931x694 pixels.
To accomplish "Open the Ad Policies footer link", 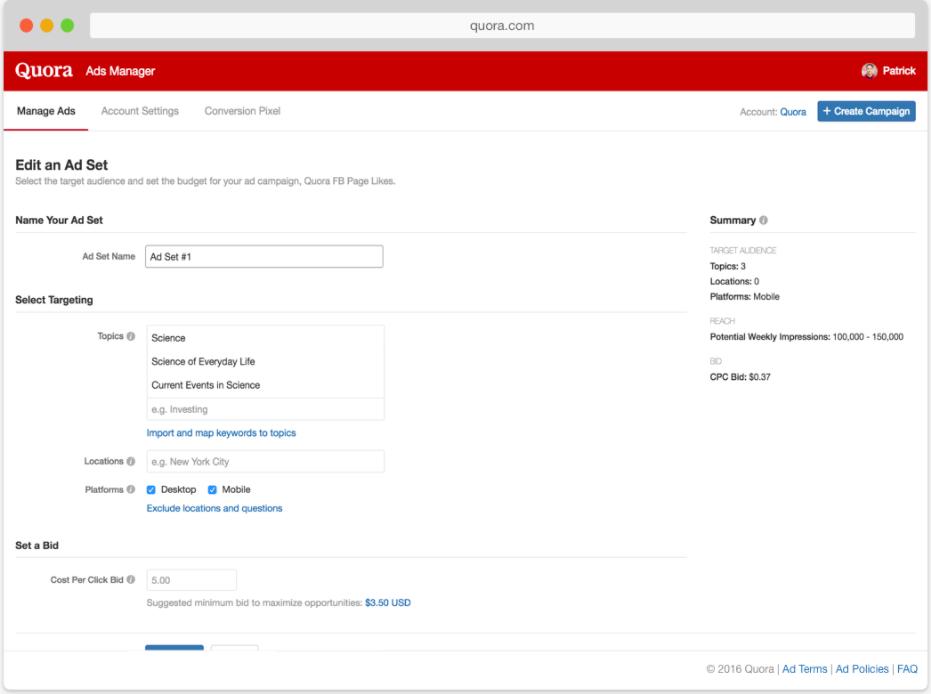I will (x=862, y=669).
